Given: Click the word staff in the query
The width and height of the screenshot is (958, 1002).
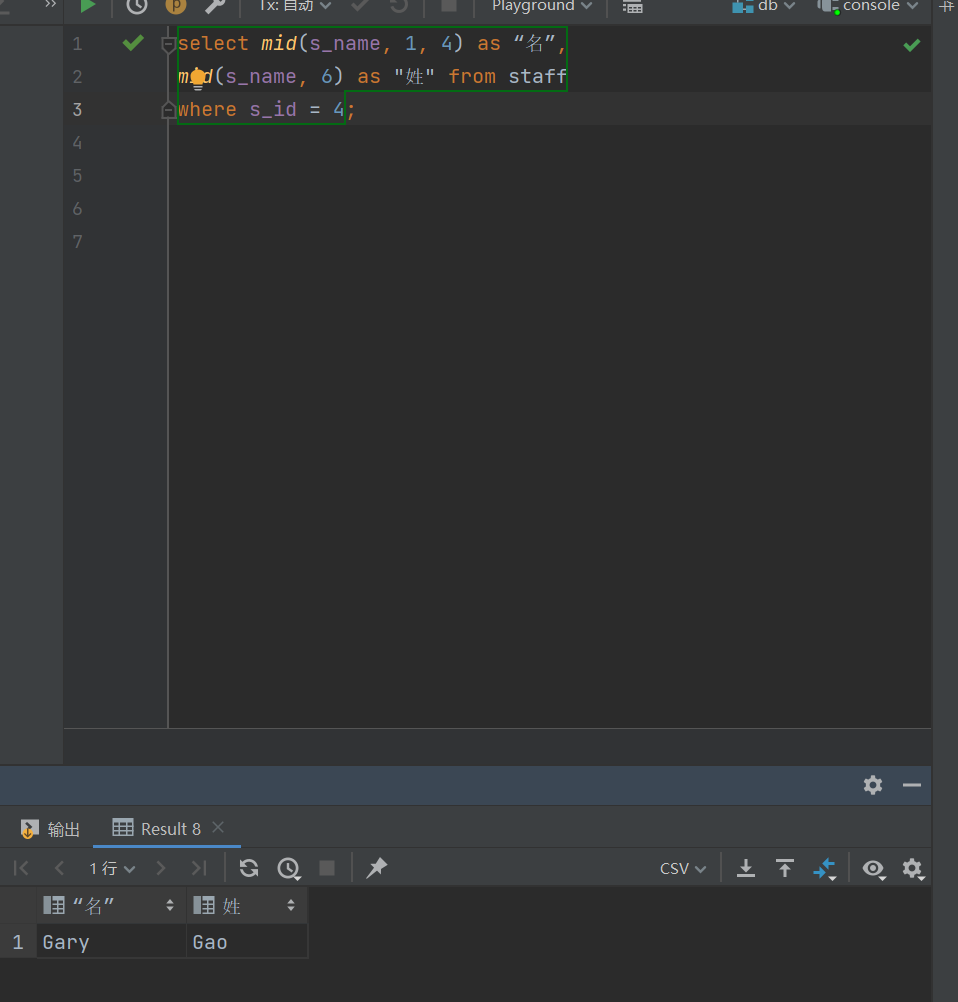Looking at the screenshot, I should point(537,77).
